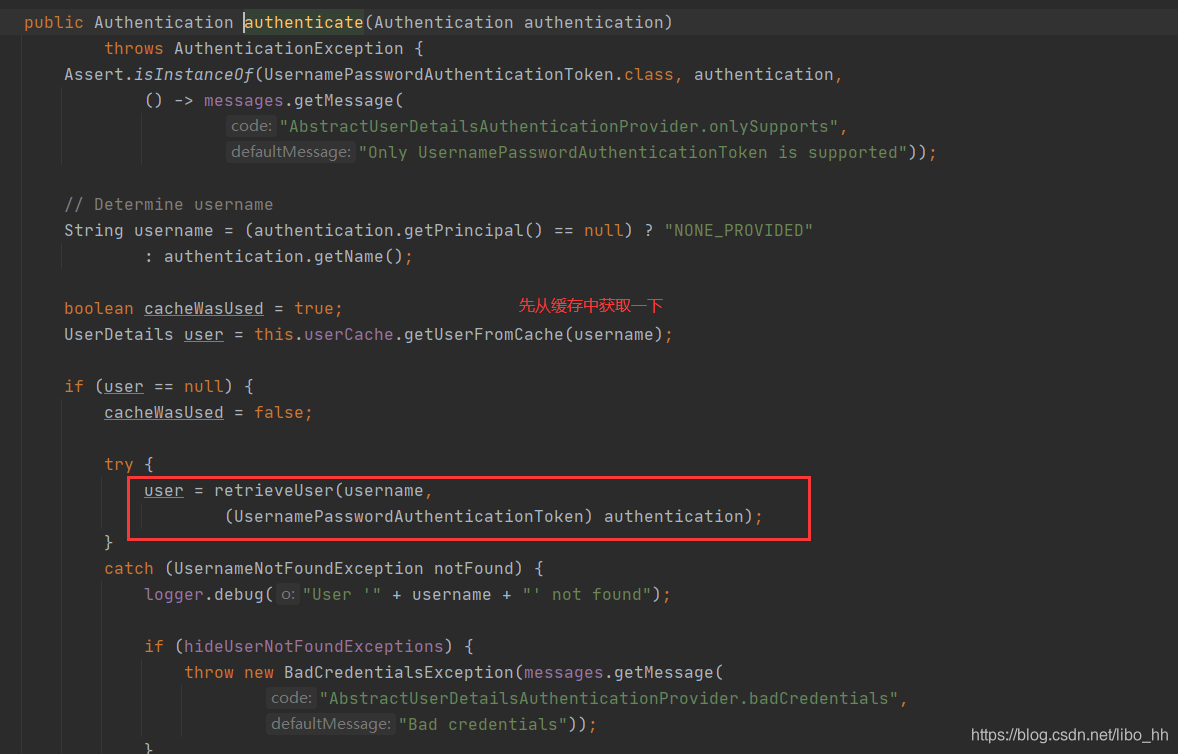Click the catch keyword
This screenshot has width=1178, height=754.
pos(128,569)
